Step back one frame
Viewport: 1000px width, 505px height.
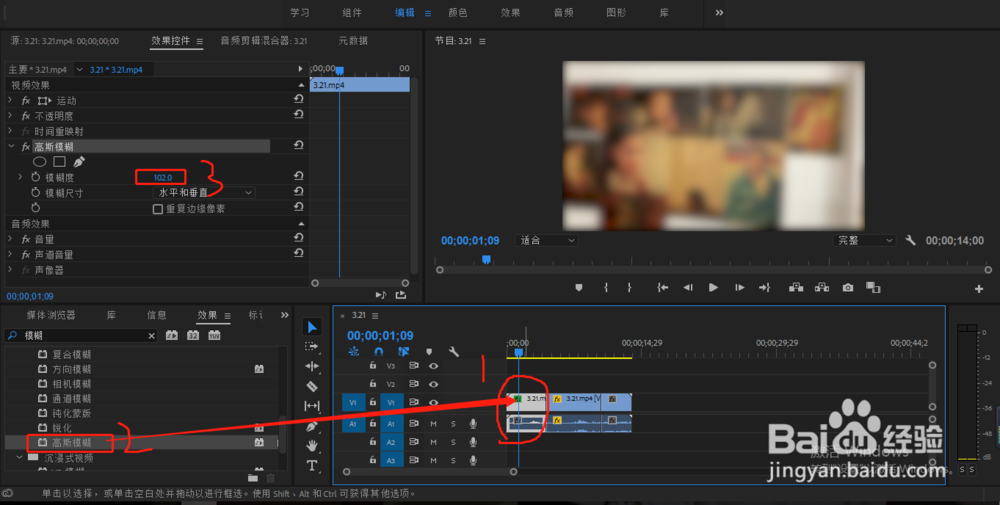pos(688,288)
